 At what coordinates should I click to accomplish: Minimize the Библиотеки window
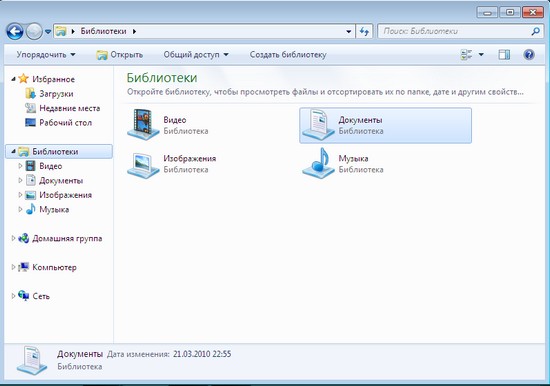click(x=487, y=13)
